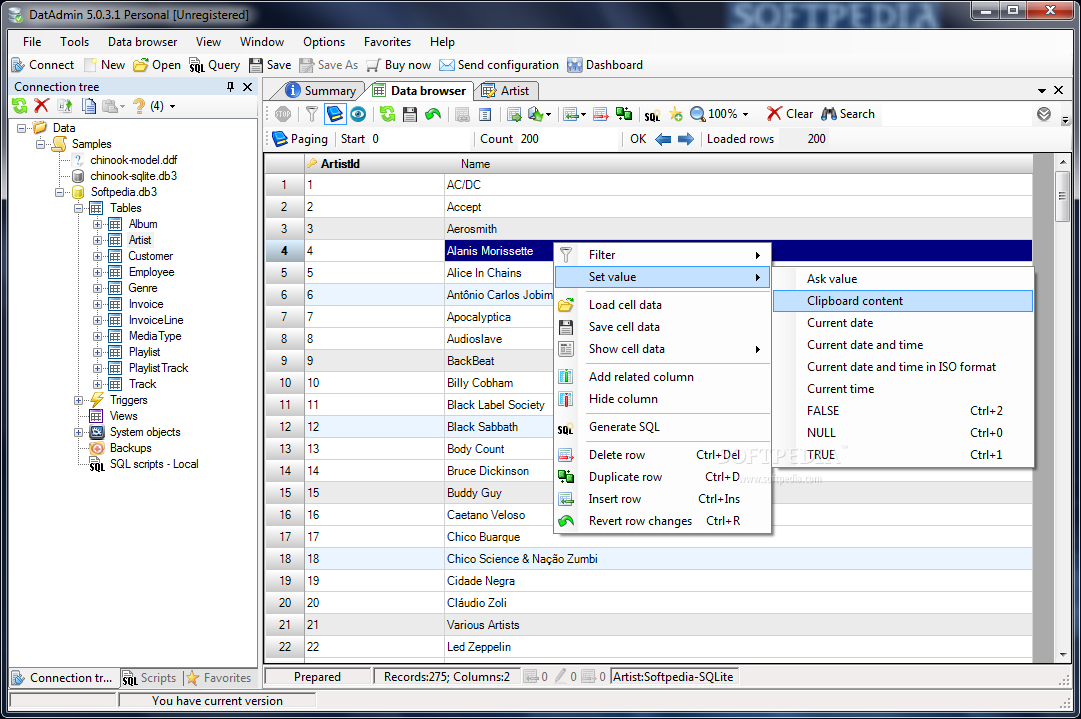
Task: Click the funnel filter icon in the toolbar
Action: (312, 114)
